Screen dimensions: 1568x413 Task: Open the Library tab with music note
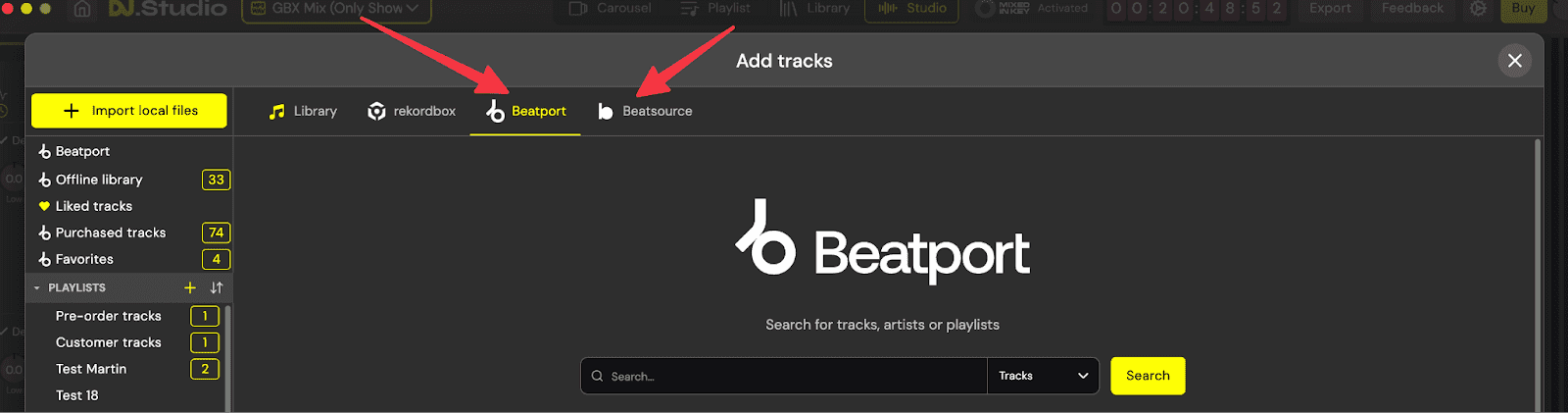(x=303, y=111)
